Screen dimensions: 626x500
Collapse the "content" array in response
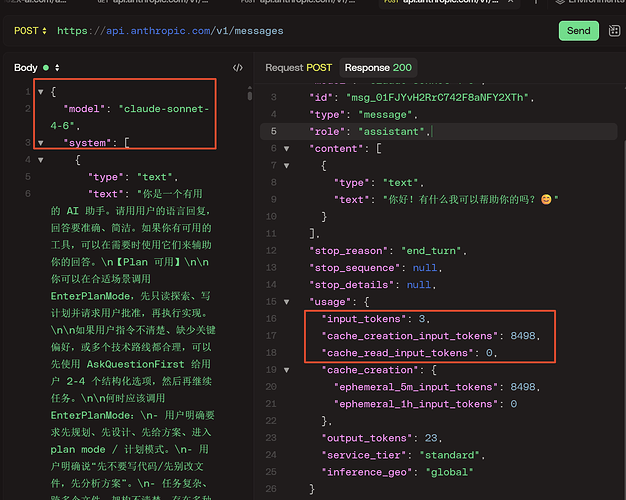286,149
